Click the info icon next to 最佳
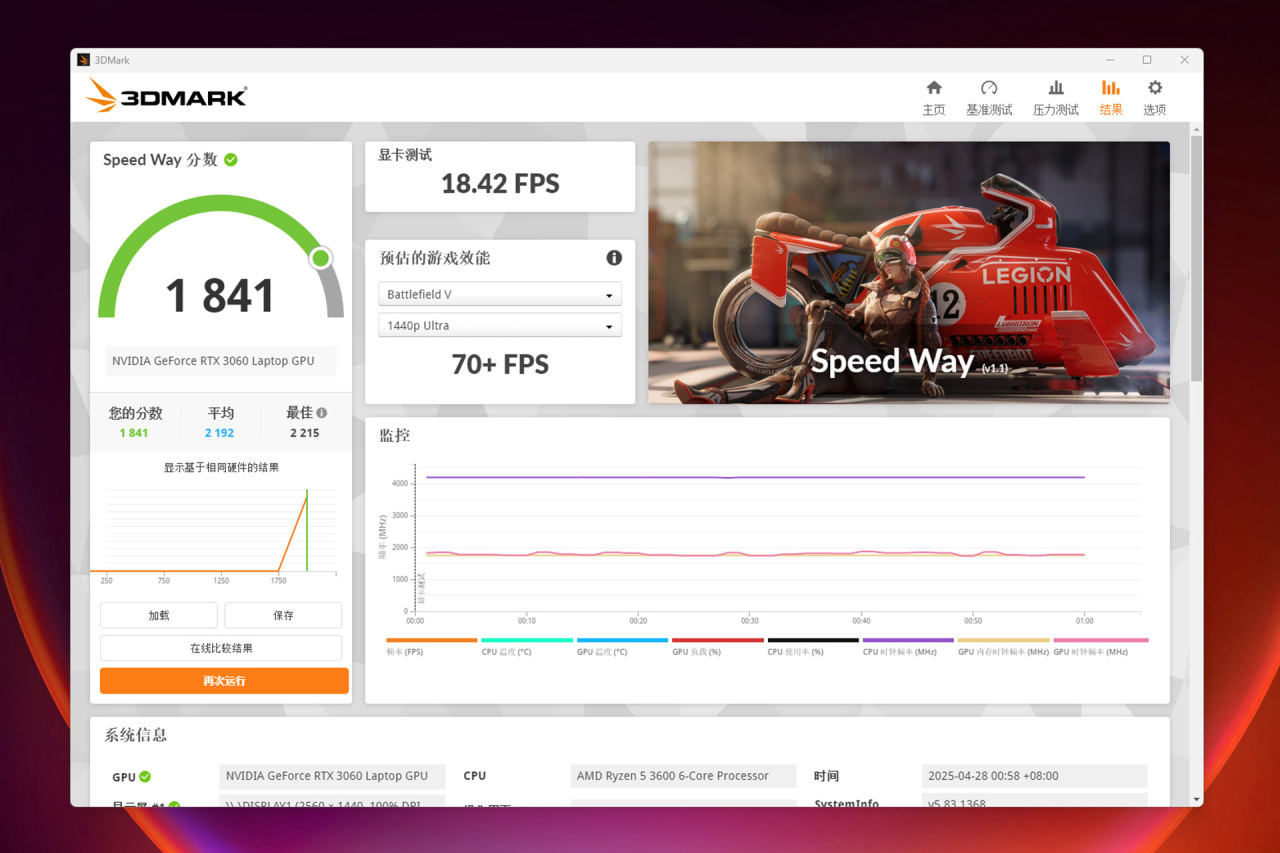 coord(321,412)
